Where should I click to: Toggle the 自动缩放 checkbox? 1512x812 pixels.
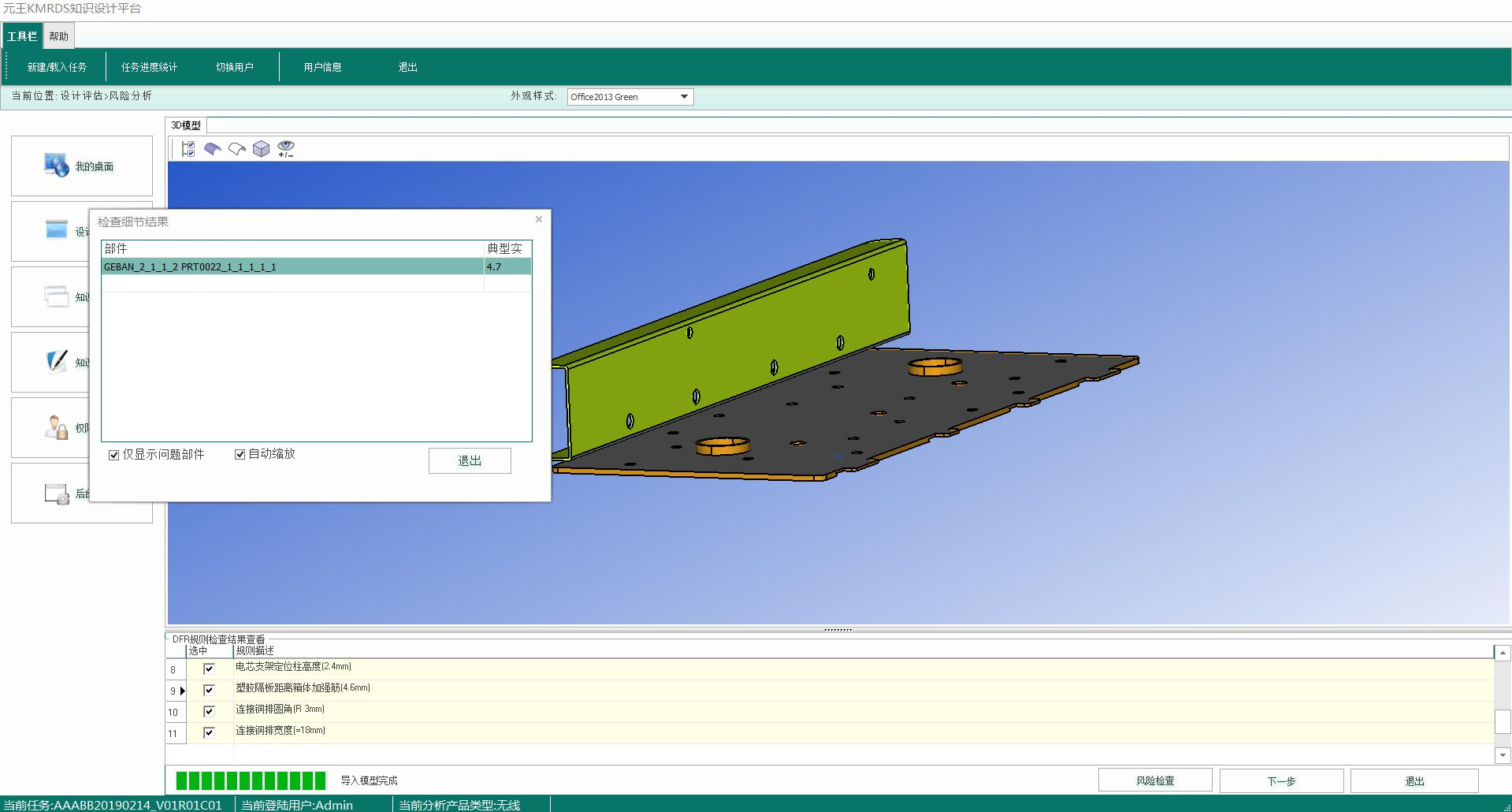[x=240, y=454]
